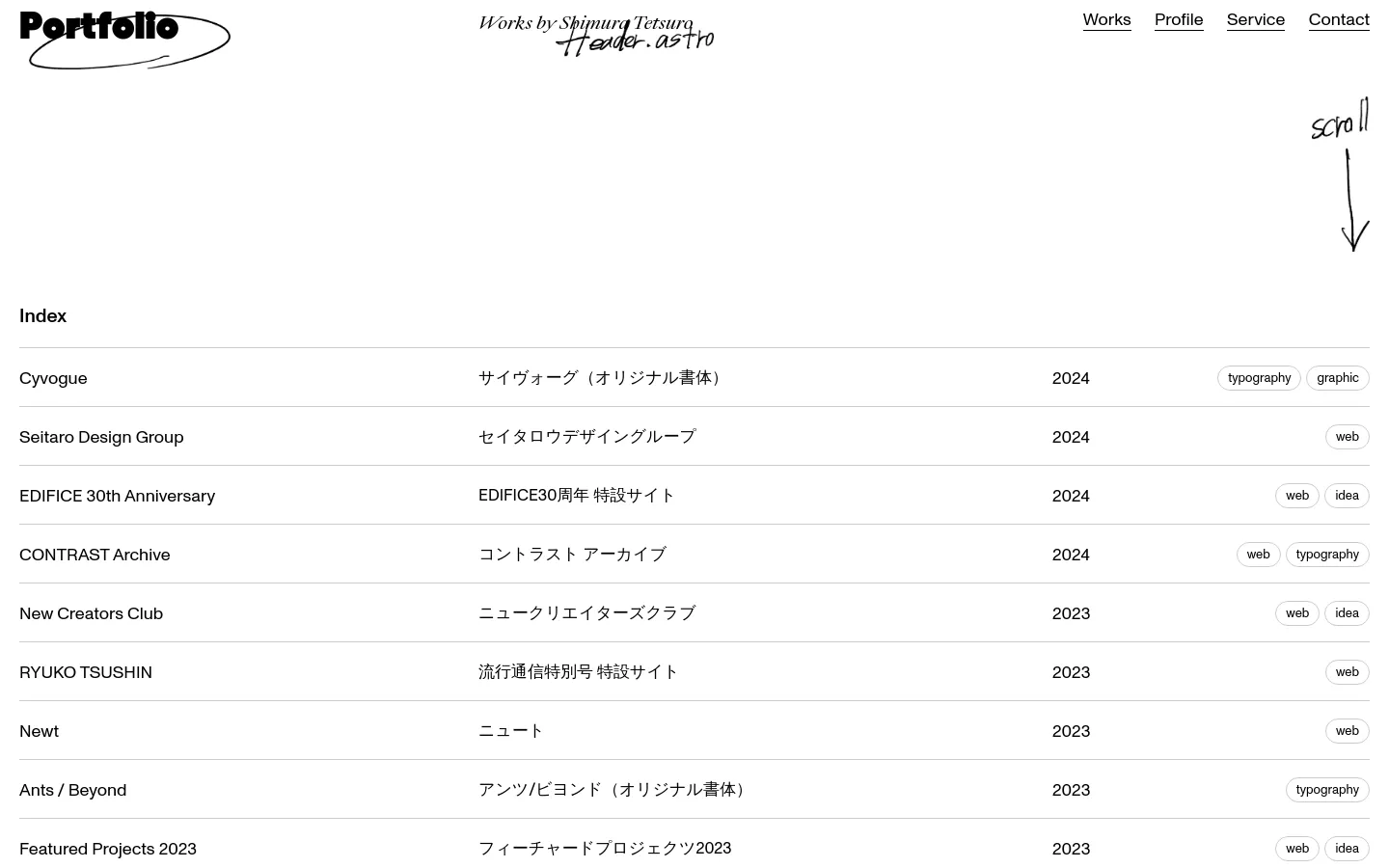Click 流行通信特別号 特設サイト text
Screen dimensions: 1389x868
click(x=578, y=672)
